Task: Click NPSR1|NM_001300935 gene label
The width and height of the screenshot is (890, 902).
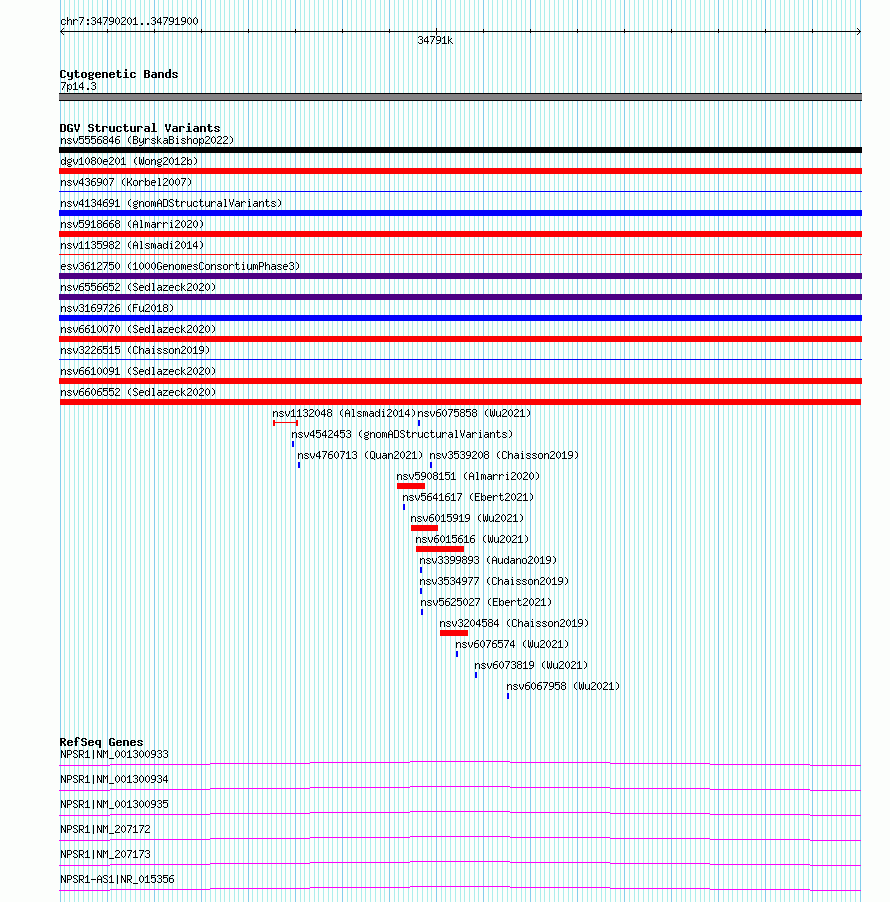Action: pyautogui.click(x=114, y=805)
